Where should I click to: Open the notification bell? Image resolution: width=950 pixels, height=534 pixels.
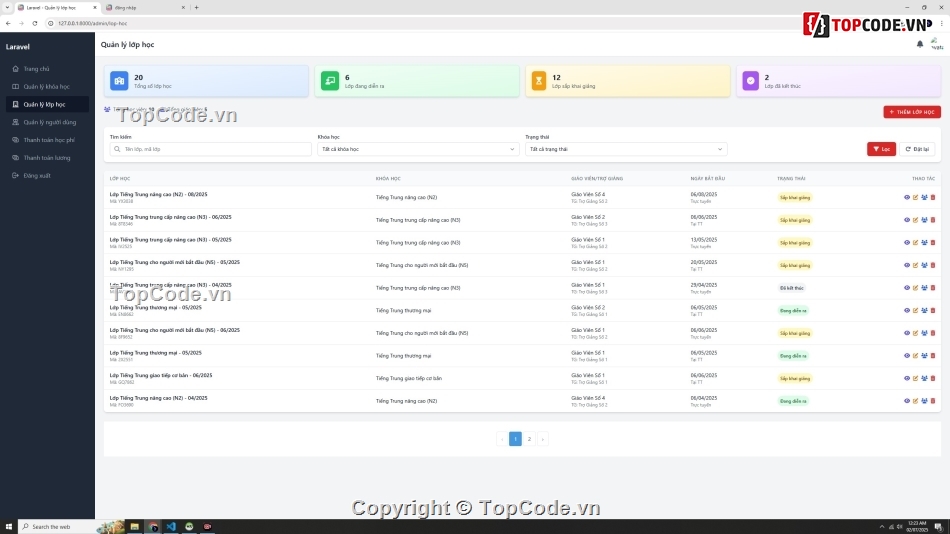tap(920, 44)
